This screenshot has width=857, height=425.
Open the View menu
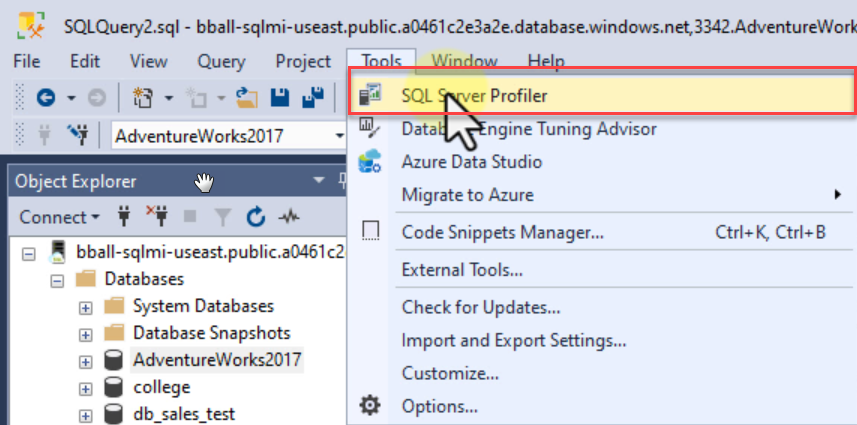[x=148, y=61]
